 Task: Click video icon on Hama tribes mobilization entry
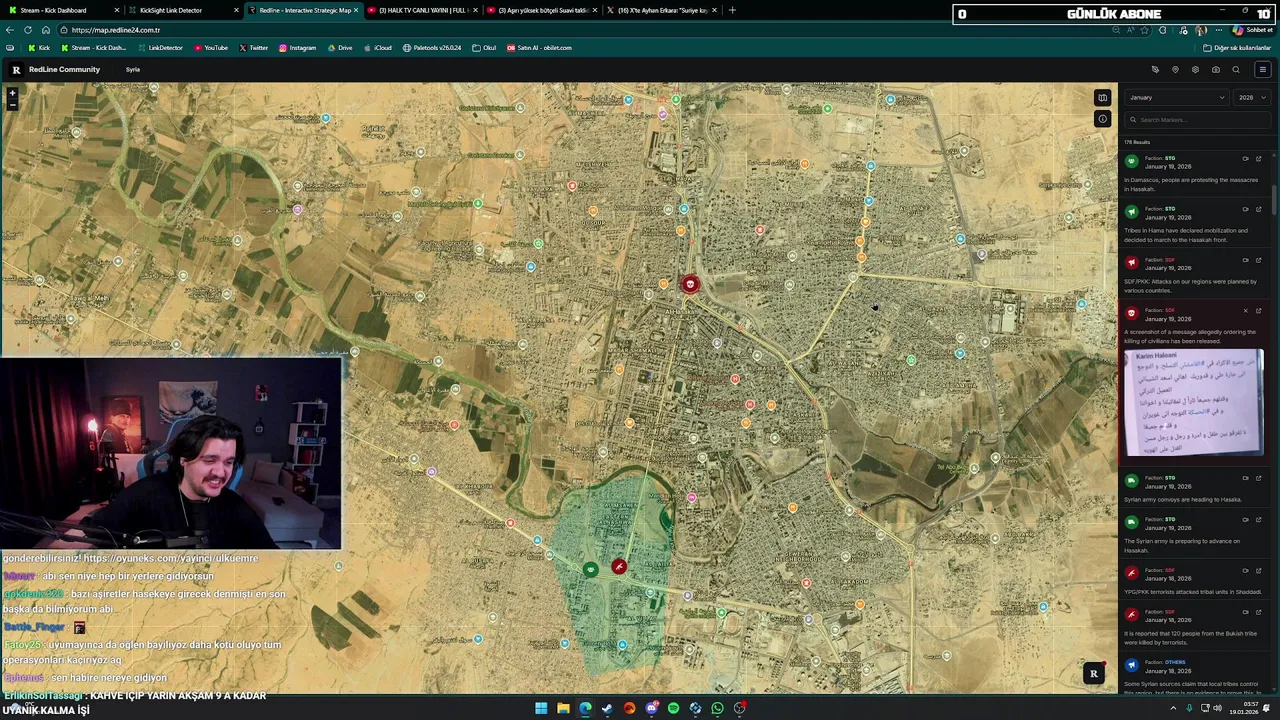(x=1245, y=210)
